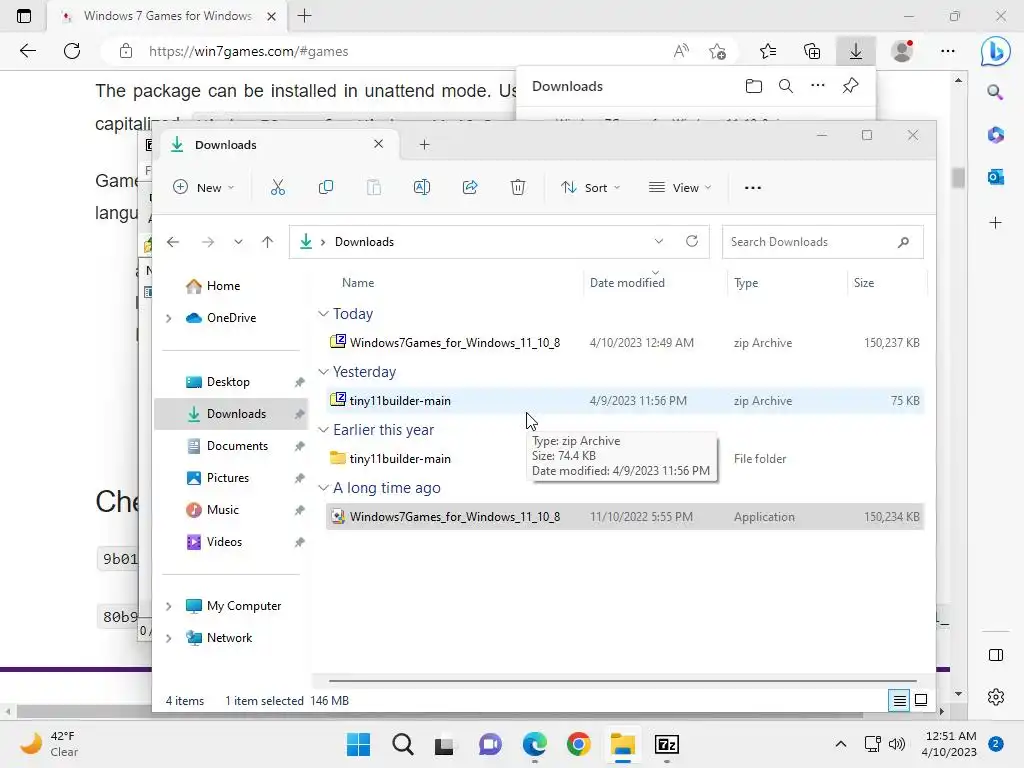Open Home in navigation pane
Viewport: 1024px width, 768px height.
(x=223, y=286)
